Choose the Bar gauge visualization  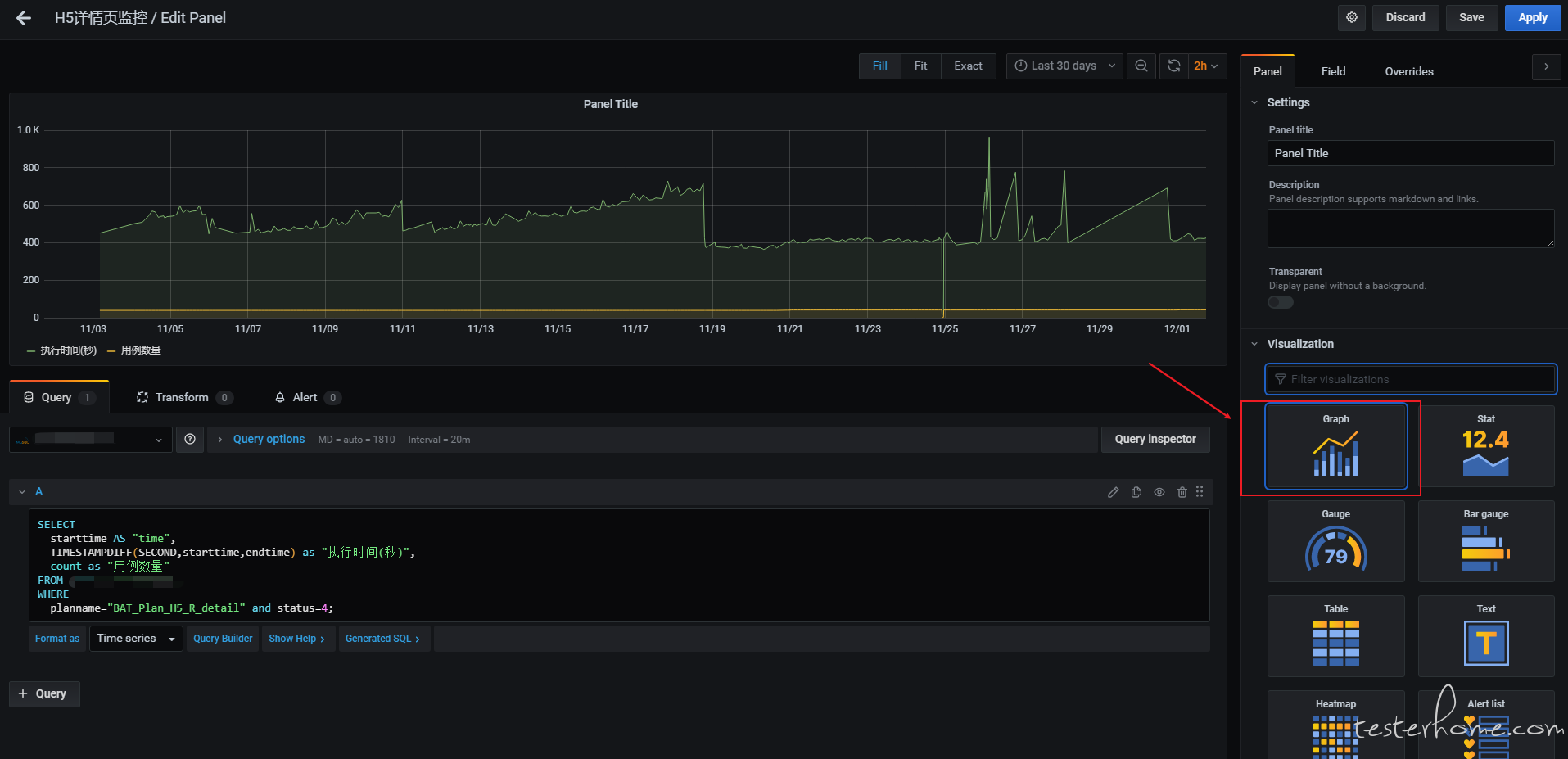(1486, 541)
